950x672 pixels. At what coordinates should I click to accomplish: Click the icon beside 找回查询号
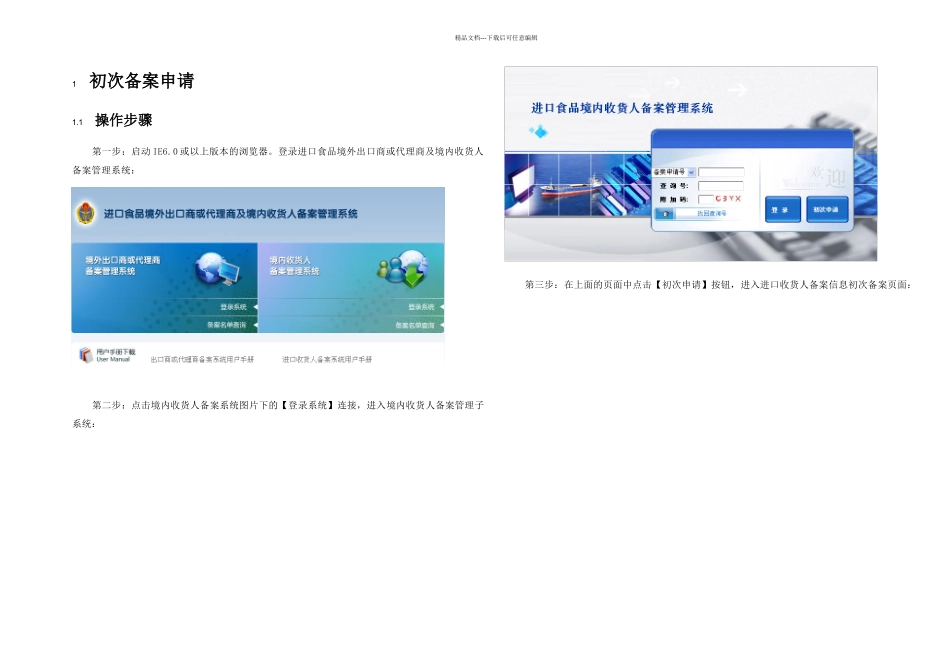click(665, 214)
